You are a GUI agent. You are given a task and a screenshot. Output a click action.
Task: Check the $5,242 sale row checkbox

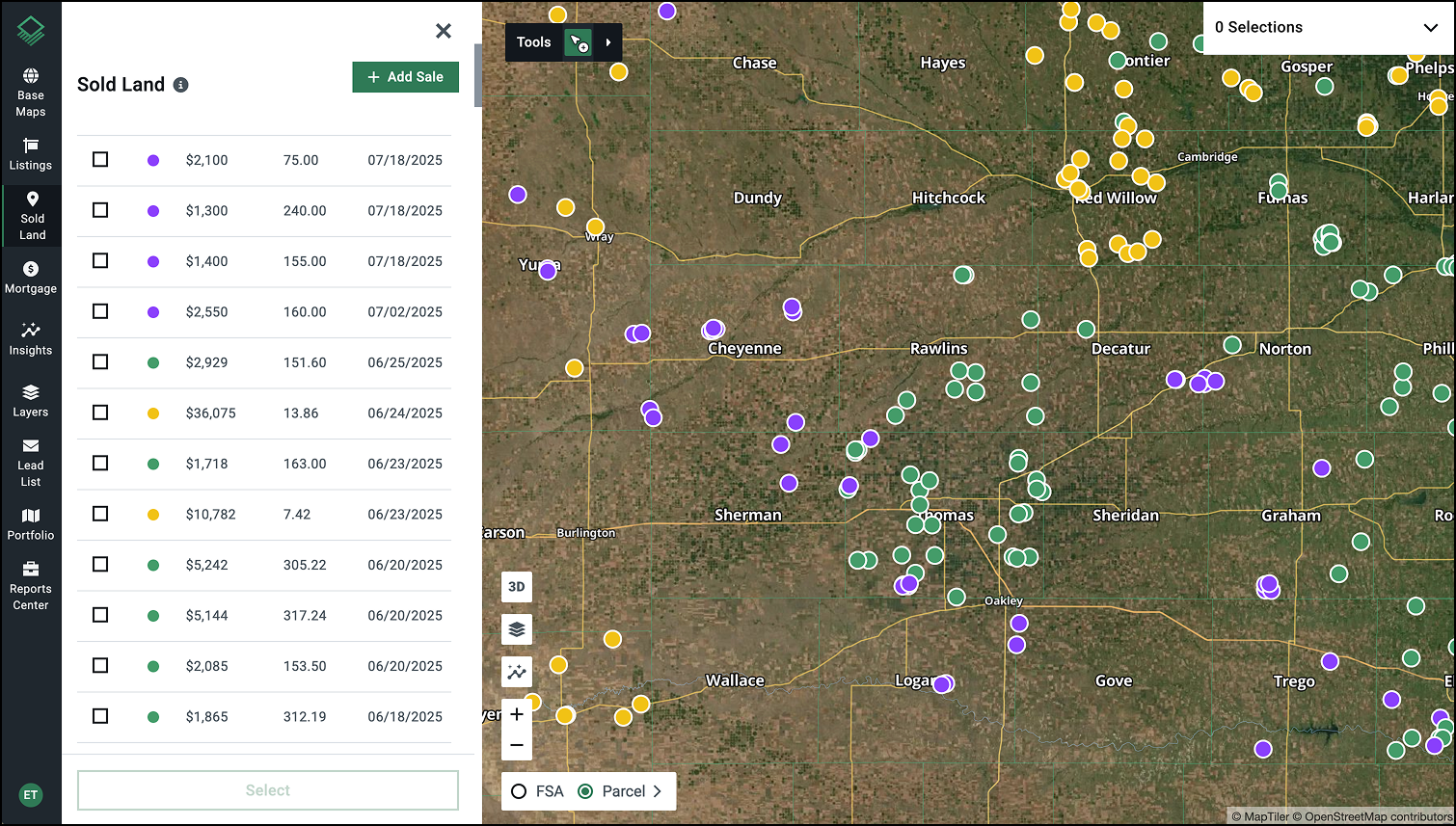click(x=100, y=564)
